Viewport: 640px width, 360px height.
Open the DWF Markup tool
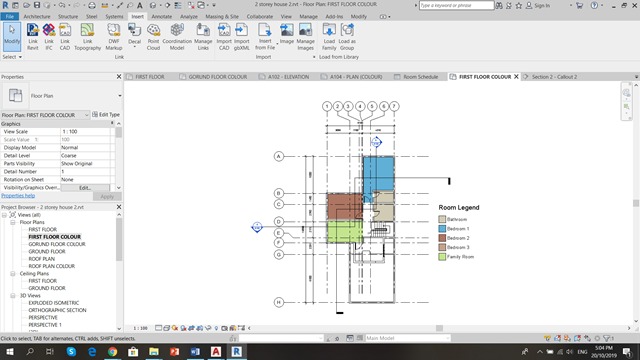(x=113, y=37)
